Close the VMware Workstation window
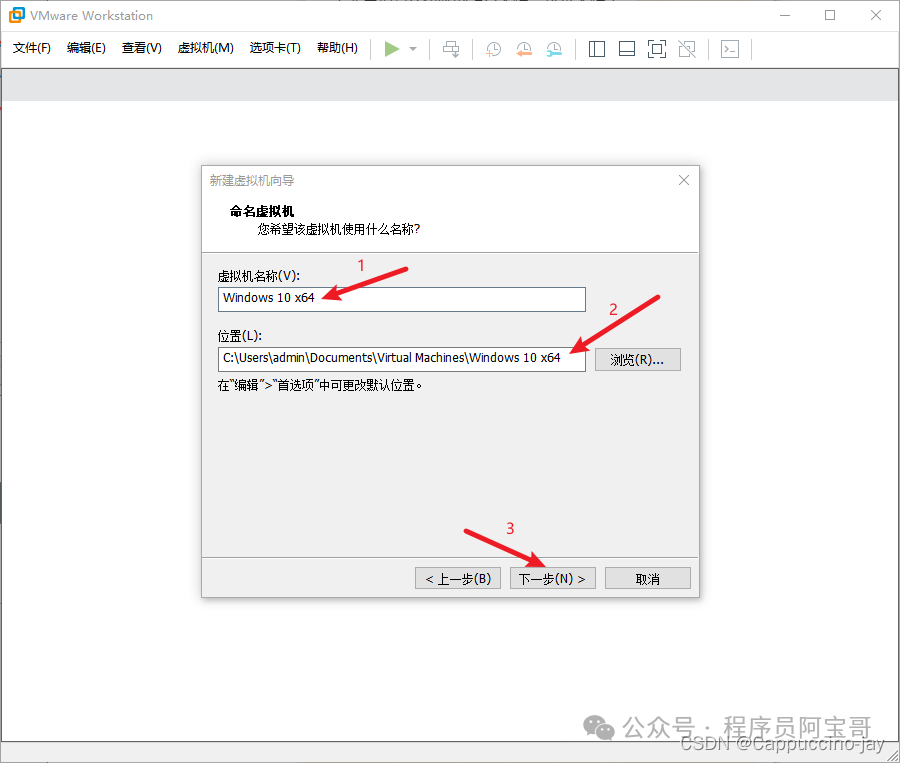The height and width of the screenshot is (763, 900). point(876,16)
